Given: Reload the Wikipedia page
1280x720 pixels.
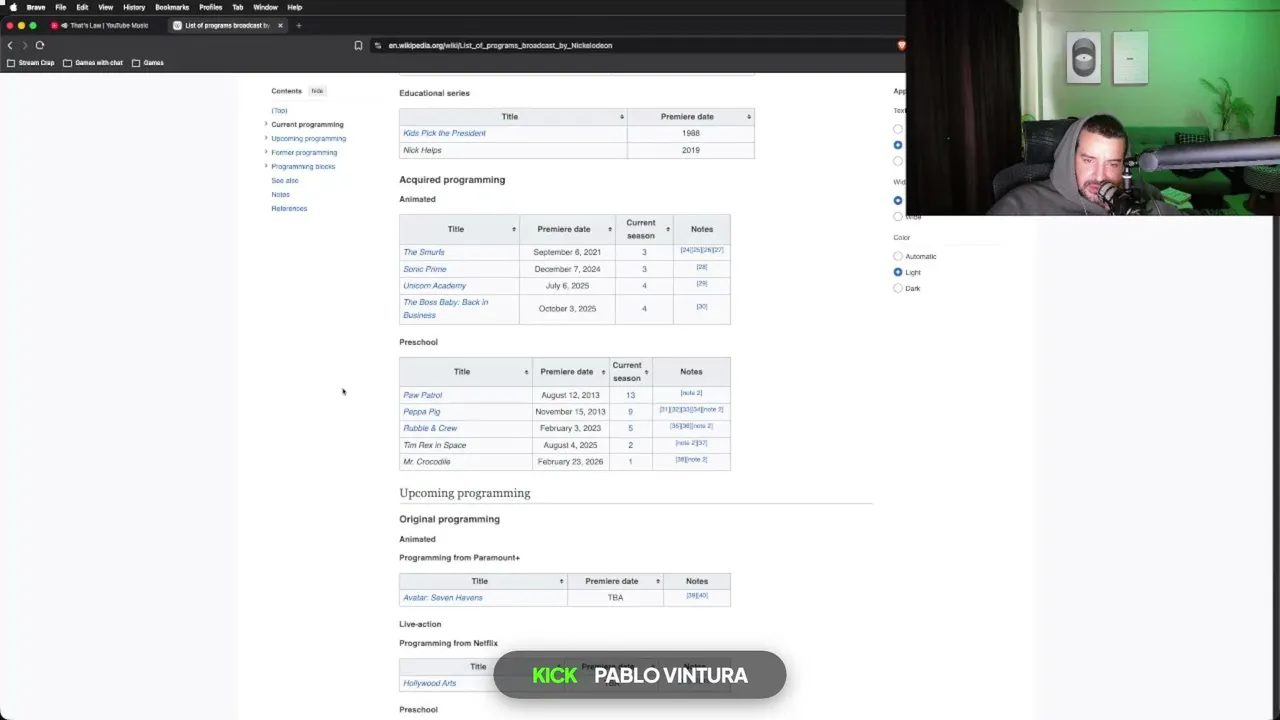Looking at the screenshot, I should tap(40, 45).
